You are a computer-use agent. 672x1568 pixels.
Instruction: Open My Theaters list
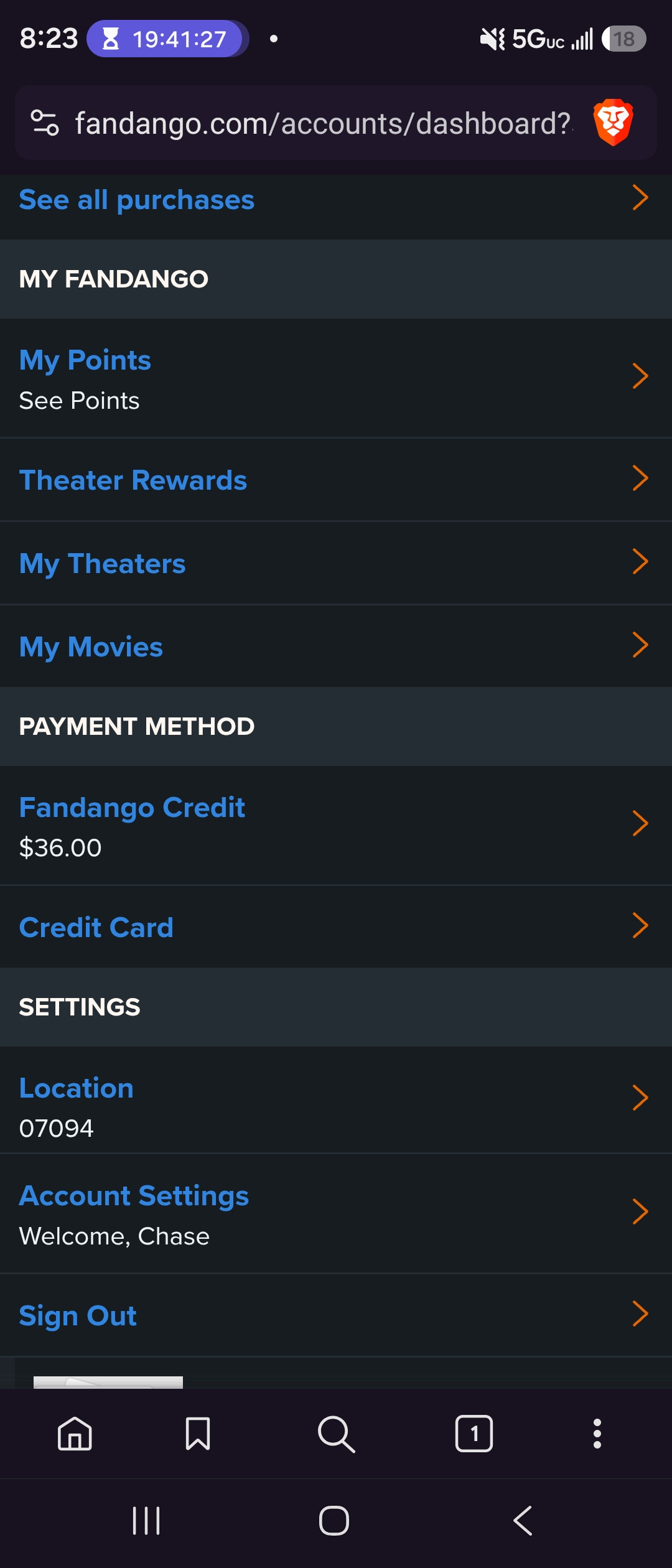click(336, 563)
